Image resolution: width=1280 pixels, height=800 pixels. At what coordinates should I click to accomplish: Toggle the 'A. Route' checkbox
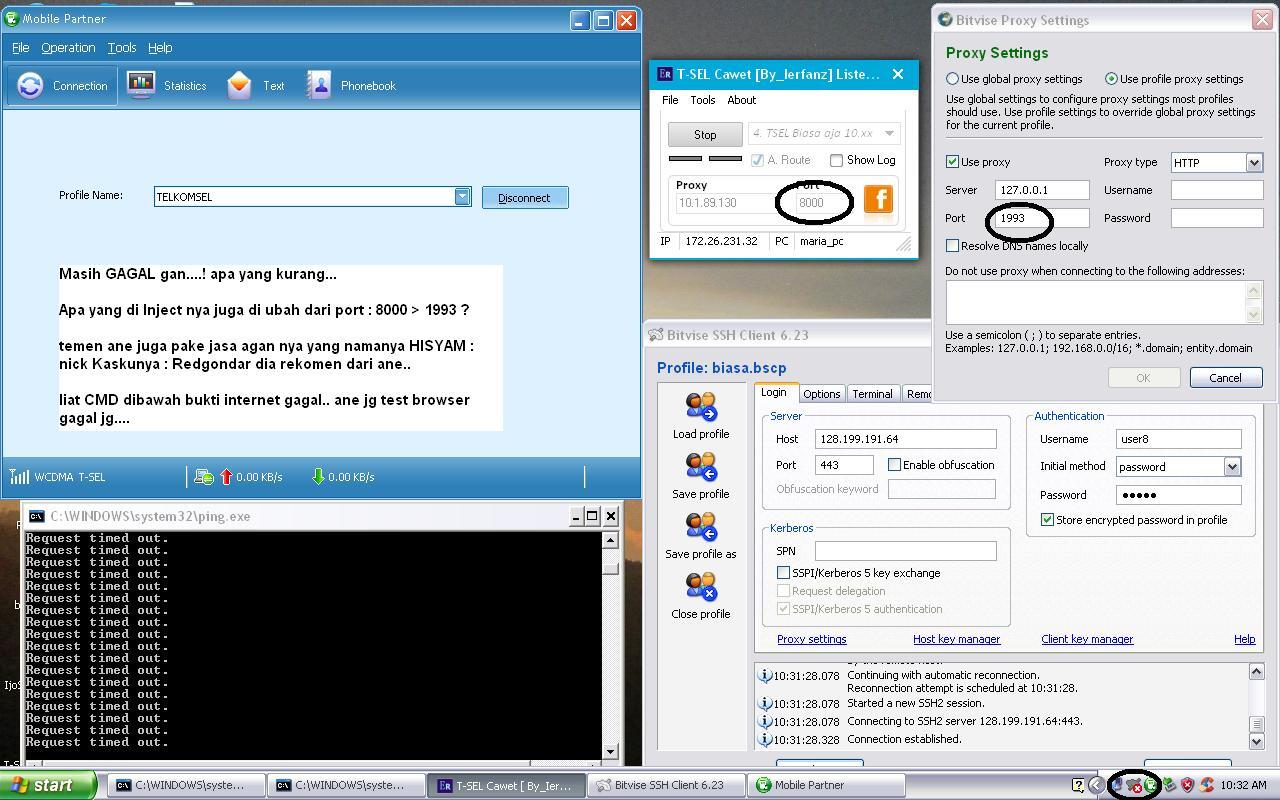pyautogui.click(x=757, y=160)
